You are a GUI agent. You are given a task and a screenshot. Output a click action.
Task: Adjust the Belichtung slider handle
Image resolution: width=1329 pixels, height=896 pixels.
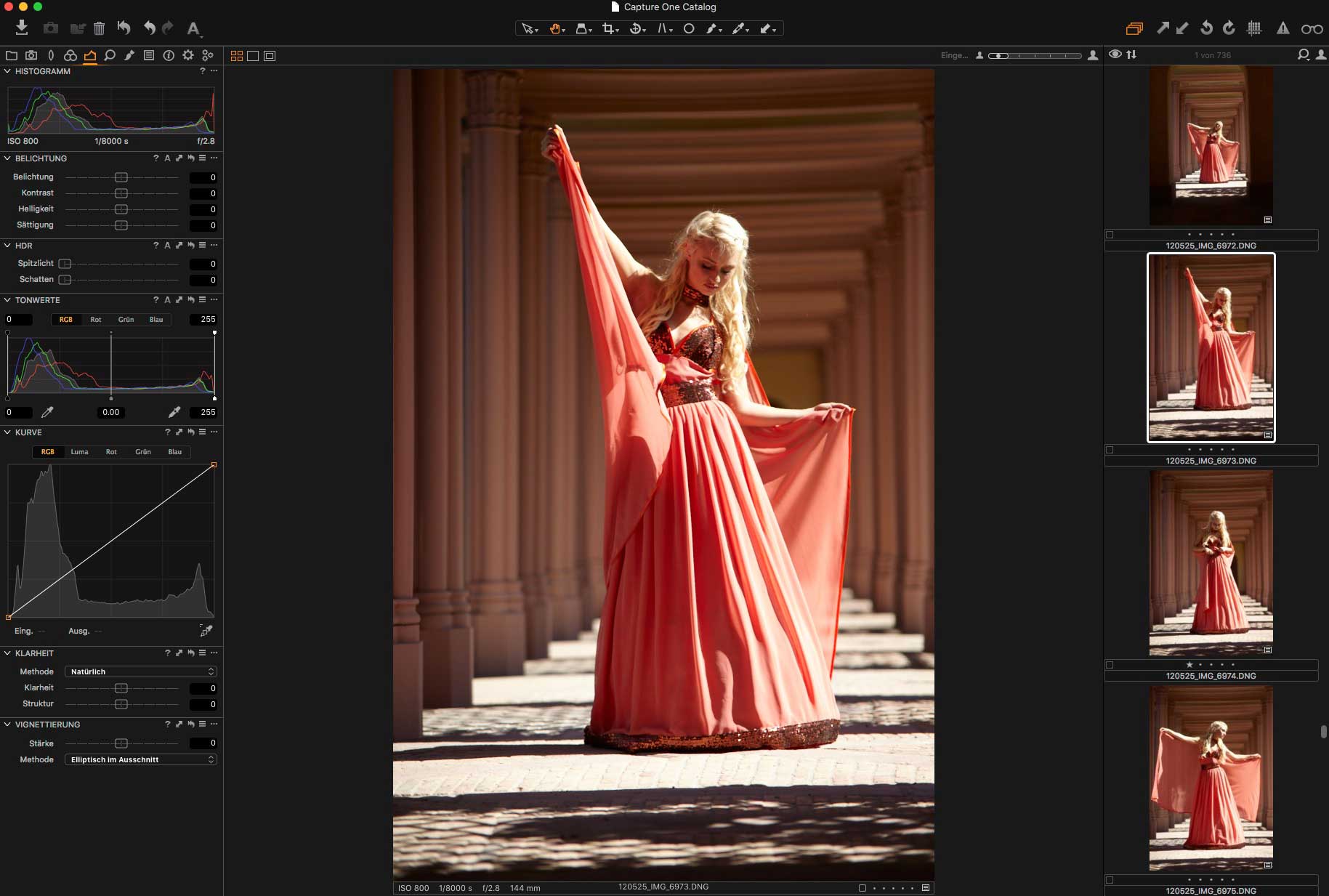pos(121,177)
